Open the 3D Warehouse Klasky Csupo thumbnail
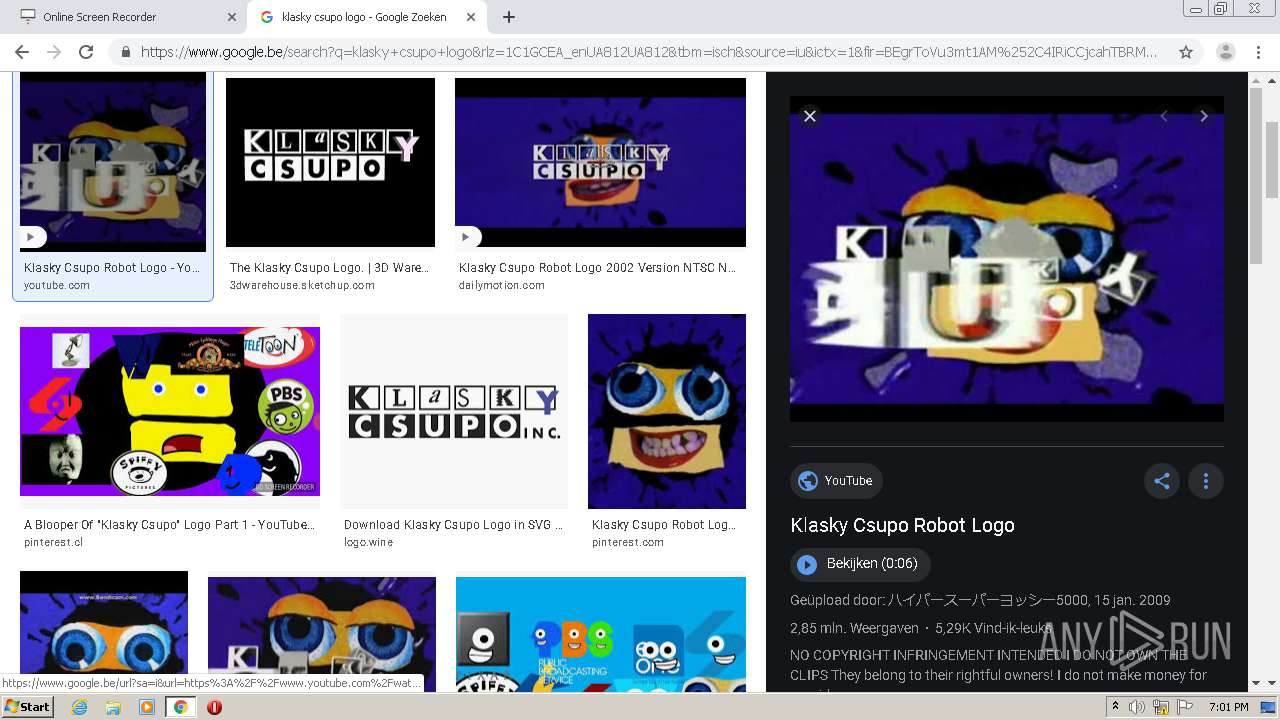The height and width of the screenshot is (720, 1280). (330, 162)
